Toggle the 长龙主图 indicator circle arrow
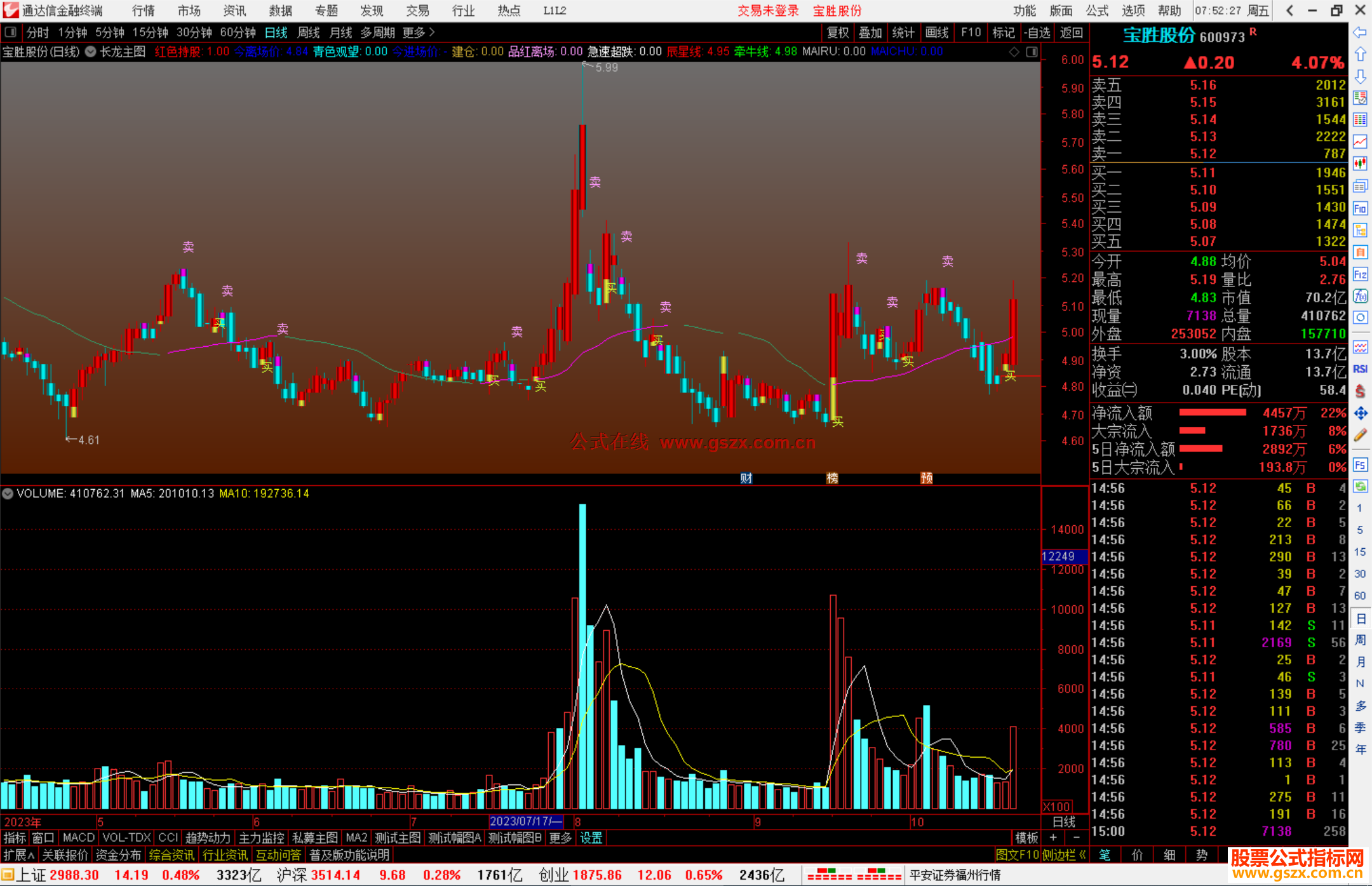The height and width of the screenshot is (886, 1372). 91,52
